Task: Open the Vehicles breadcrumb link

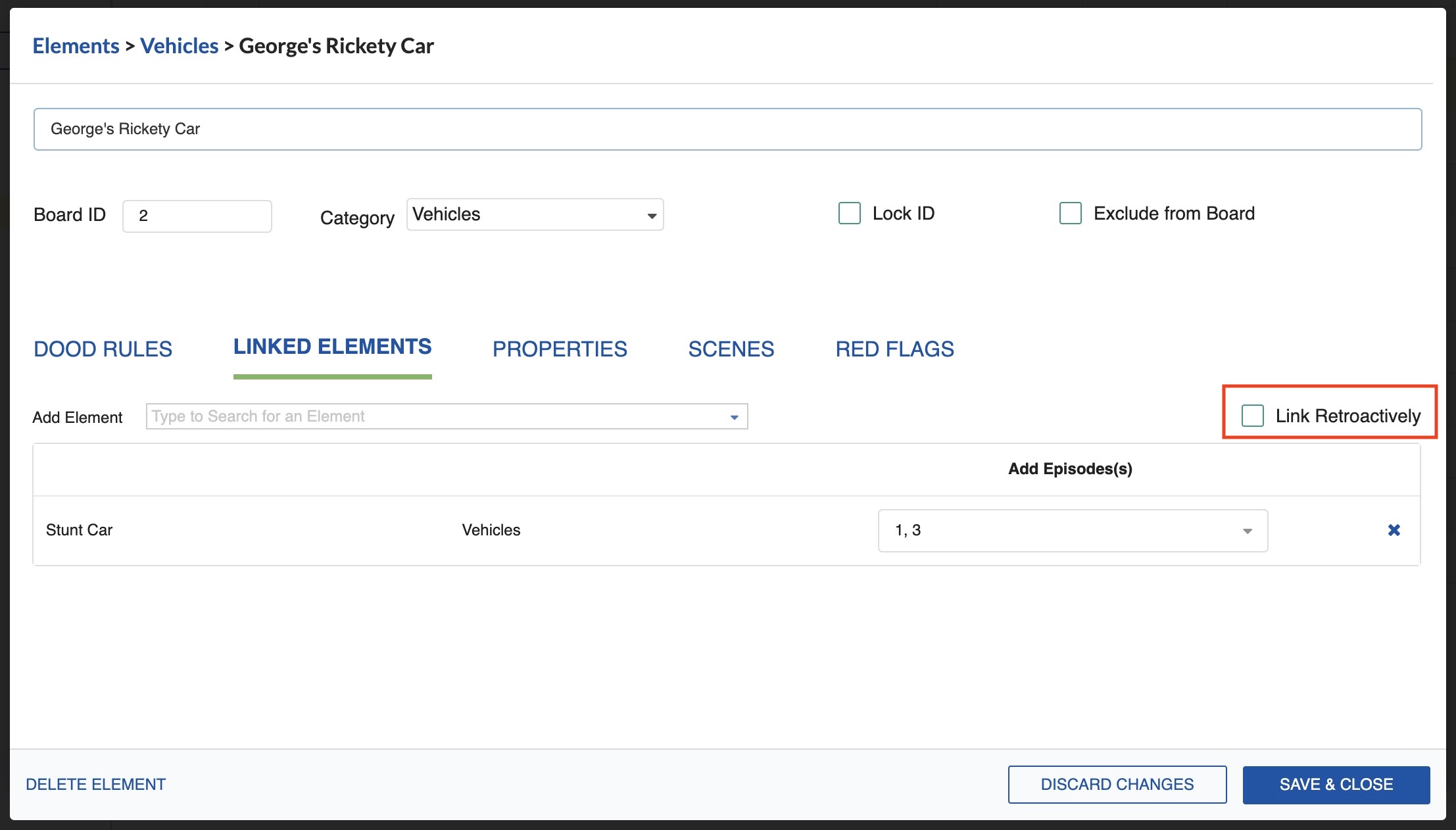Action: [x=179, y=46]
